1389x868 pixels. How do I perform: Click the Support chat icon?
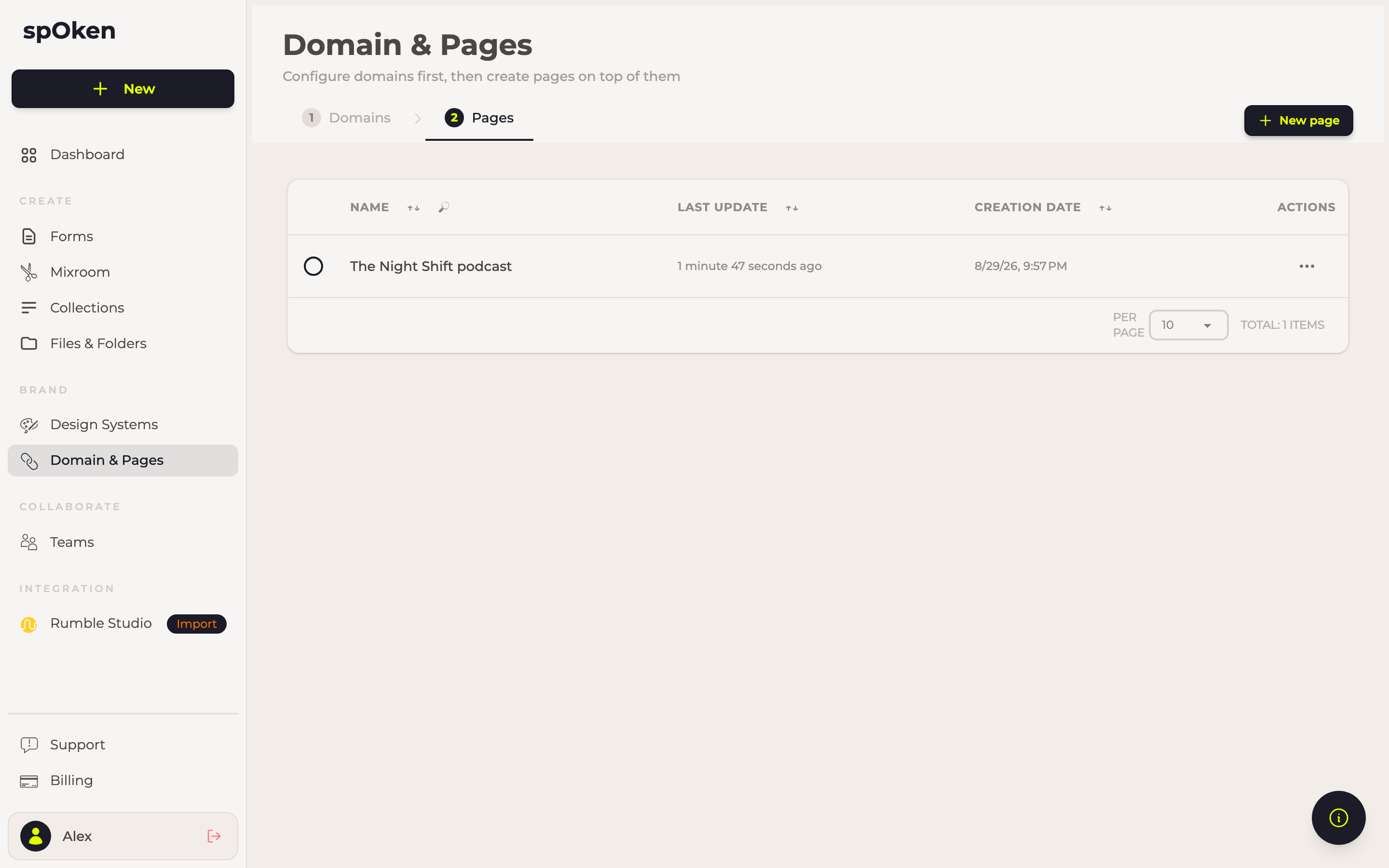point(29,745)
